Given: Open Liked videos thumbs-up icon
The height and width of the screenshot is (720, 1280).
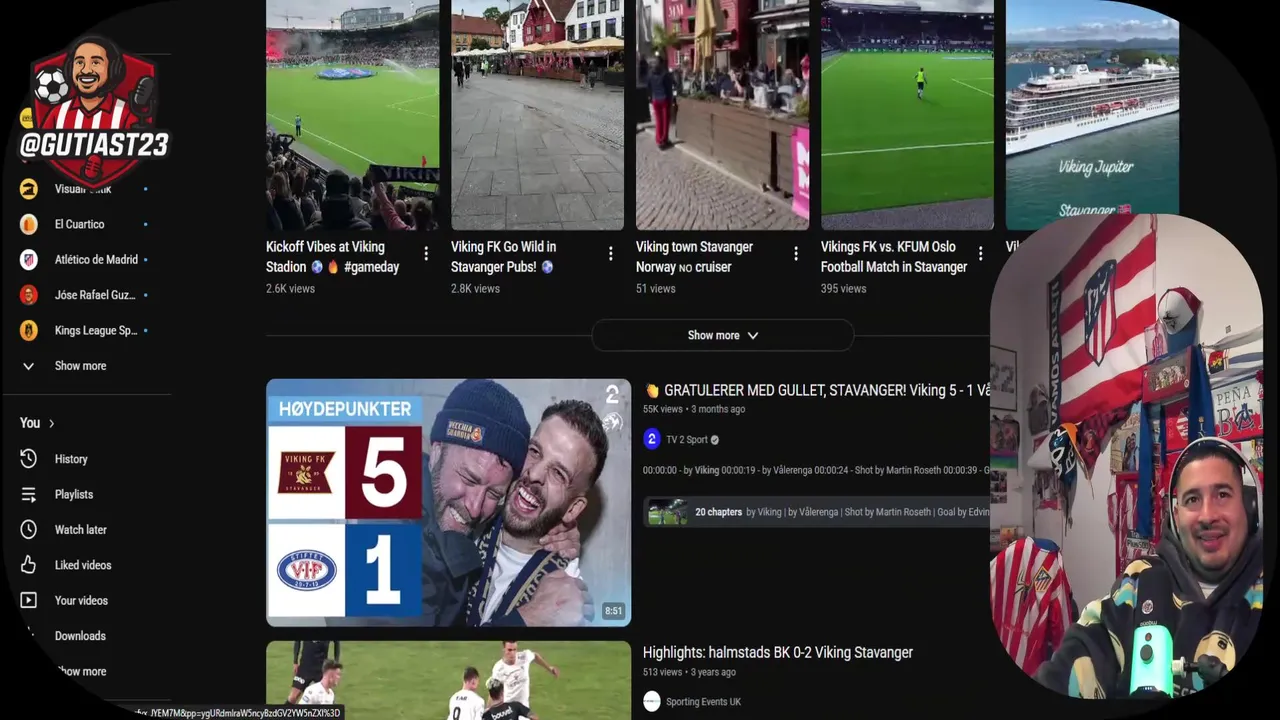Looking at the screenshot, I should [29, 565].
